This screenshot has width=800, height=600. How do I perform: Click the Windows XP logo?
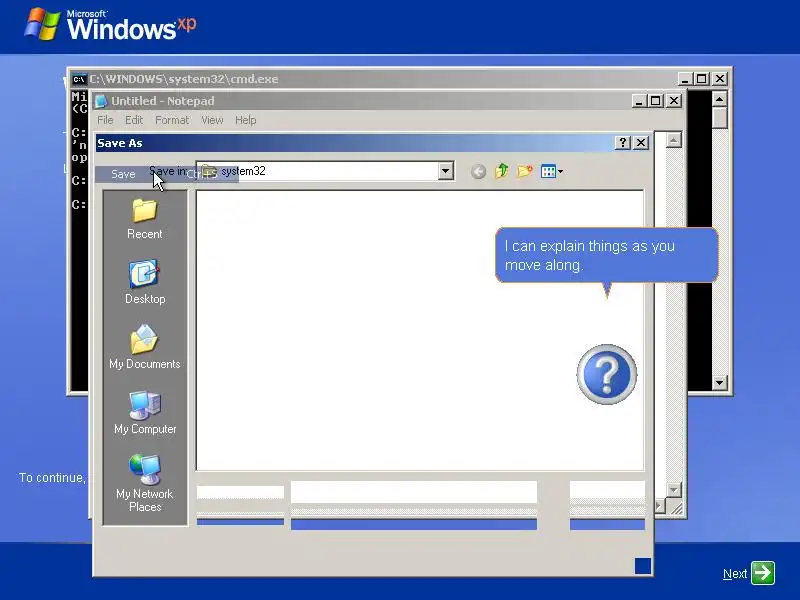coord(110,24)
